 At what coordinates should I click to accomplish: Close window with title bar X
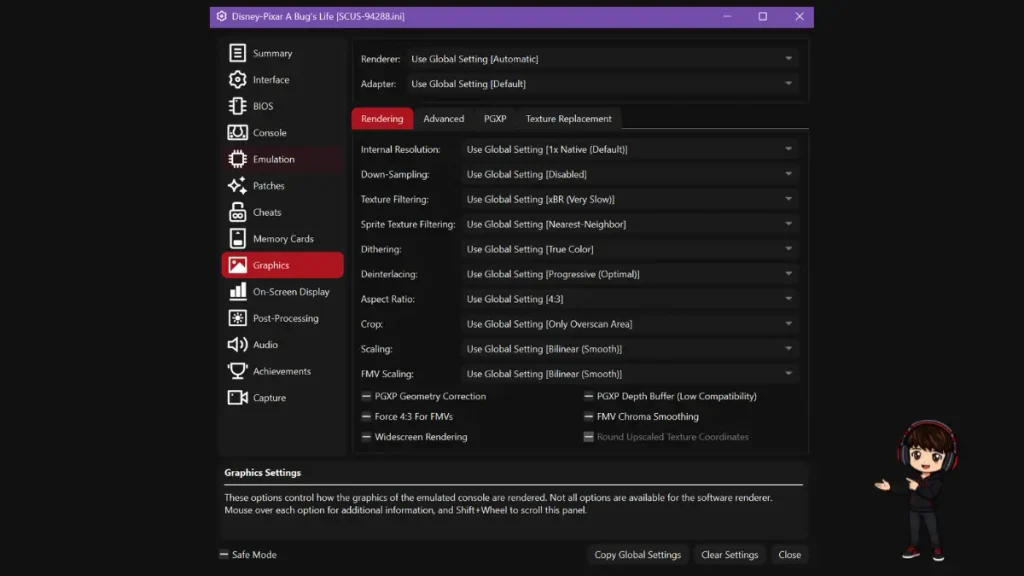[x=799, y=16]
